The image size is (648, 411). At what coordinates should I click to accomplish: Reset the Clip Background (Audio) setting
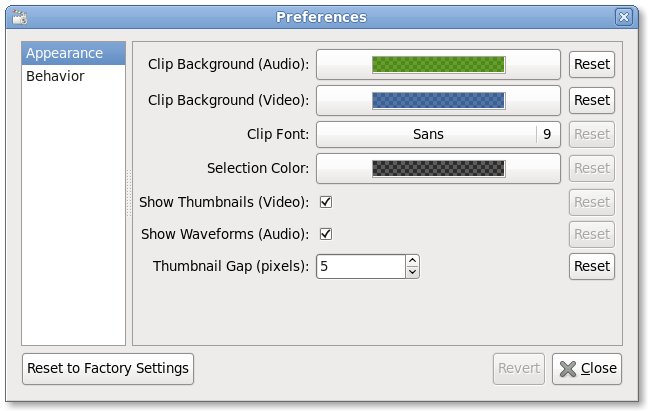[591, 64]
